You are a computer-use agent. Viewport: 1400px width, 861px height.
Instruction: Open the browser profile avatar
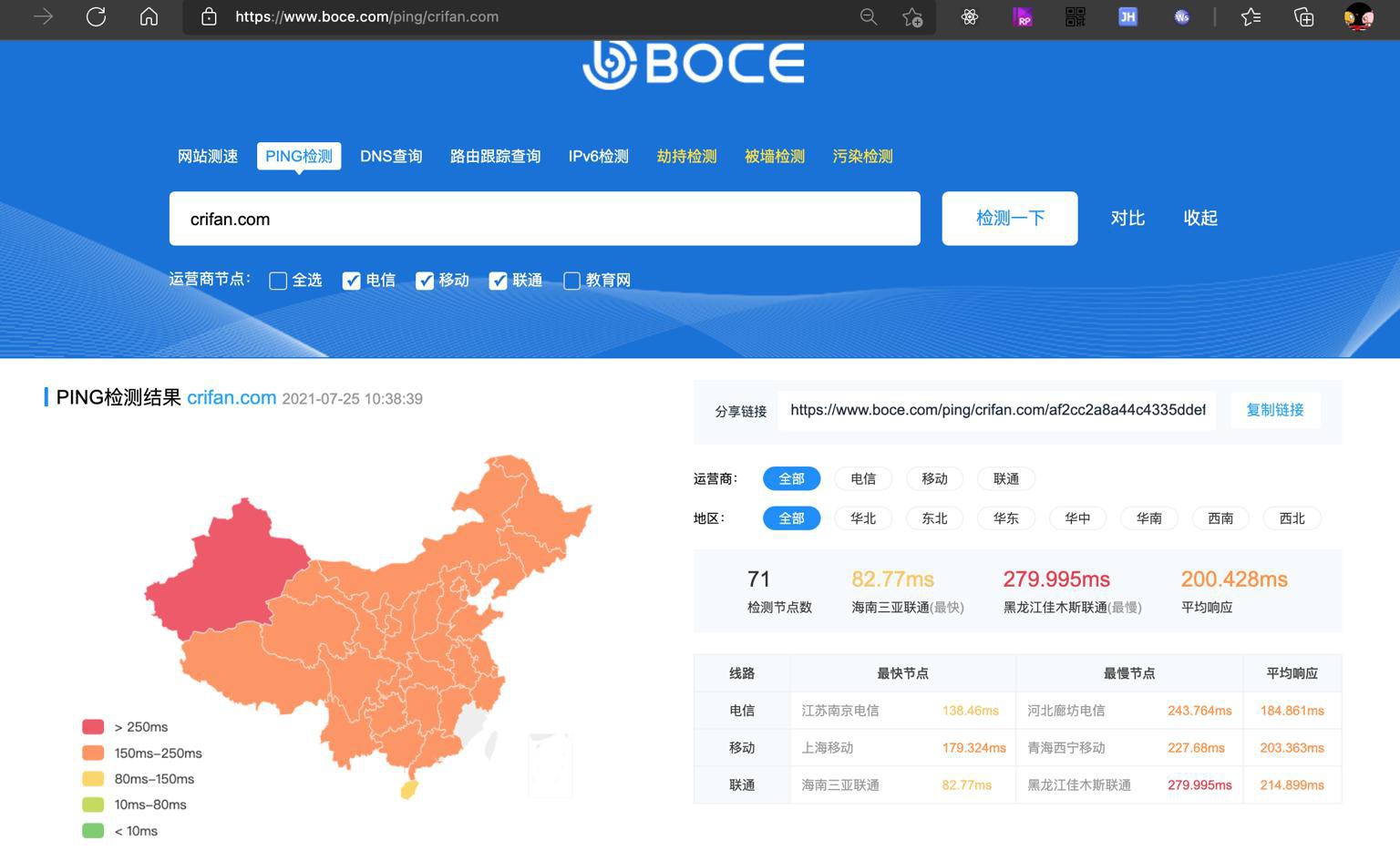pos(1358,16)
